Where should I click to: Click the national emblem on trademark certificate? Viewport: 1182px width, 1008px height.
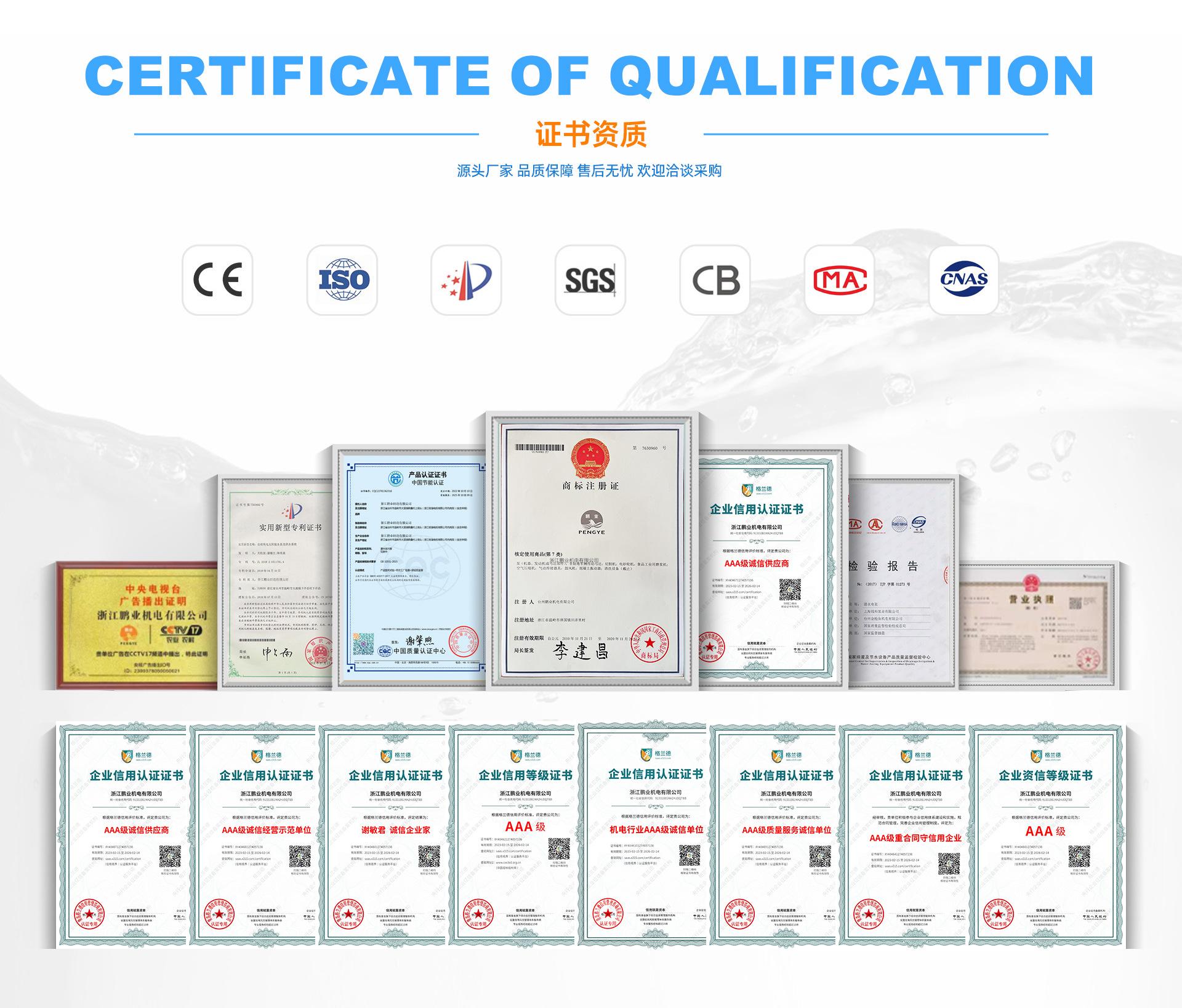(591, 458)
